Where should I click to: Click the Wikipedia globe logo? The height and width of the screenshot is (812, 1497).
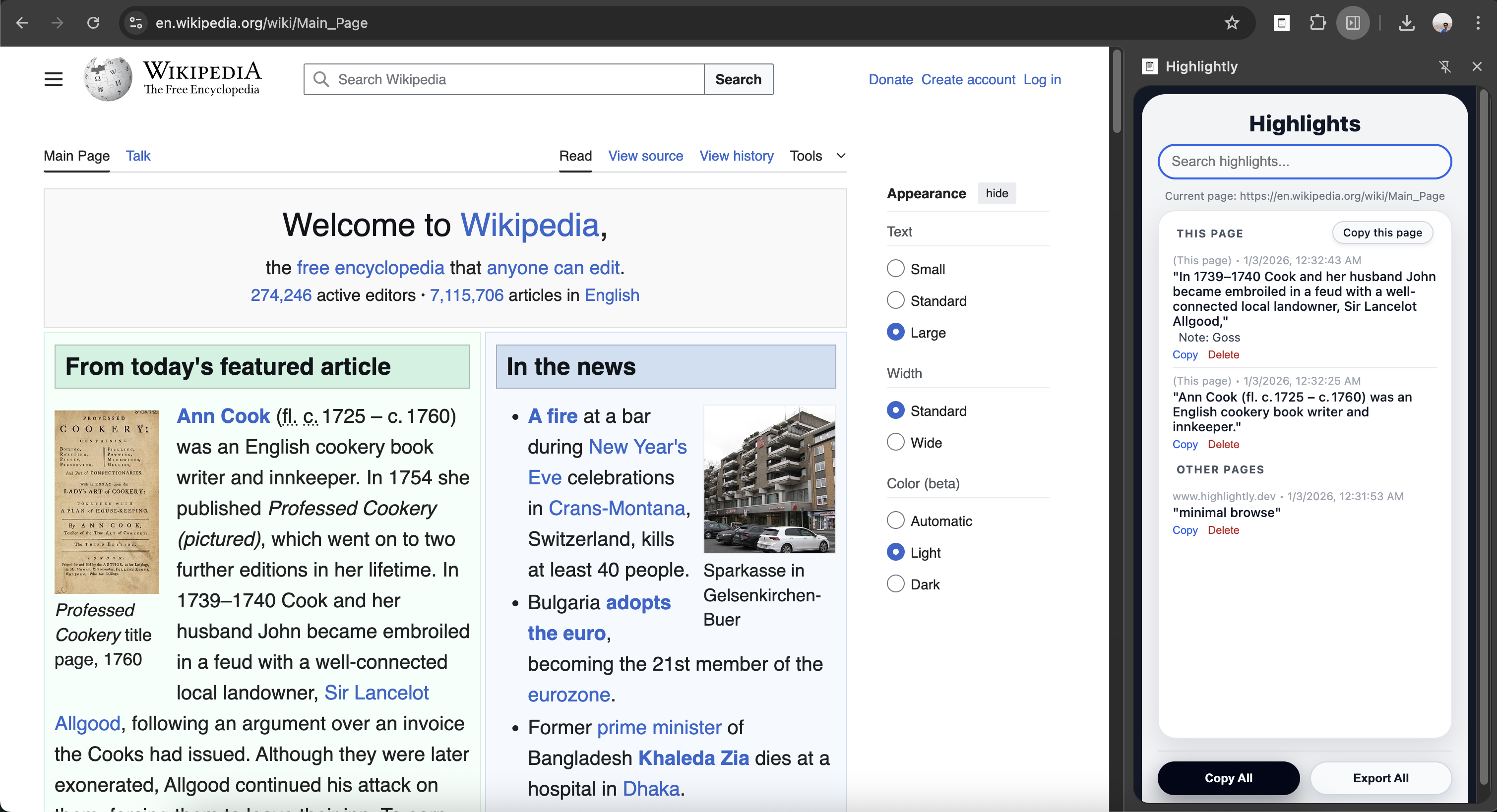pos(108,79)
